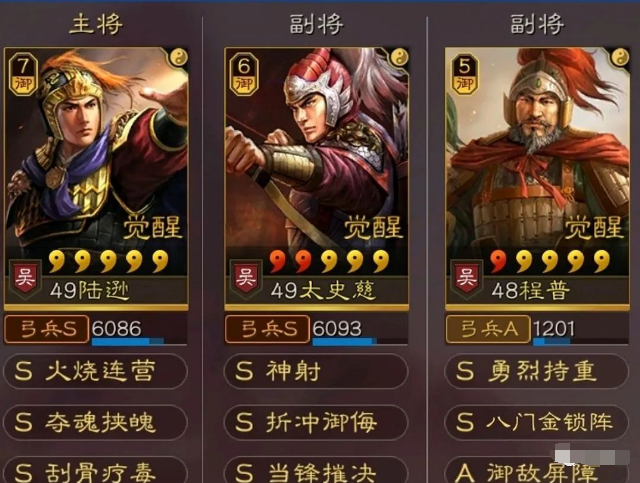Tap the yin-yang icon on 太史慈's card
The image size is (640, 483).
[399, 58]
